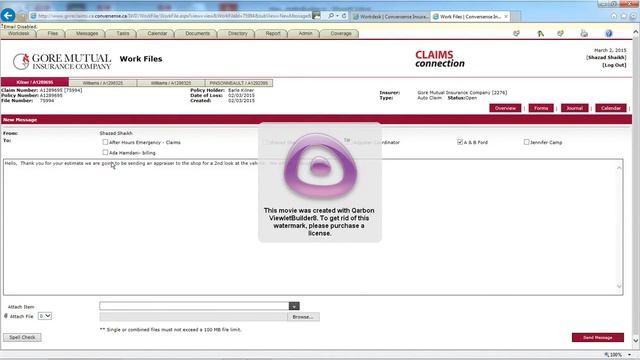Click the attach file path field
The height and width of the screenshot is (360, 640).
(193, 317)
